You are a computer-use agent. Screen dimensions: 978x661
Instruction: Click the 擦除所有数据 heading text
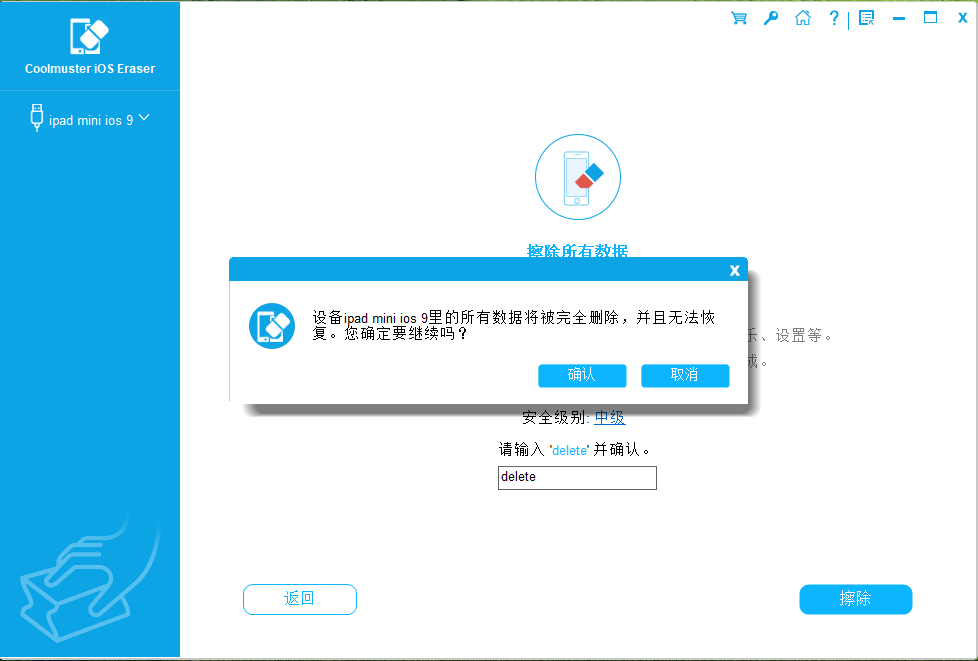(x=578, y=251)
